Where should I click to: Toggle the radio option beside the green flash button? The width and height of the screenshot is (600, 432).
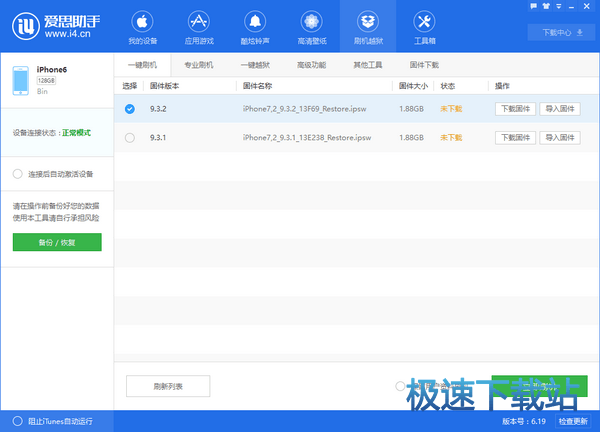click(400, 386)
